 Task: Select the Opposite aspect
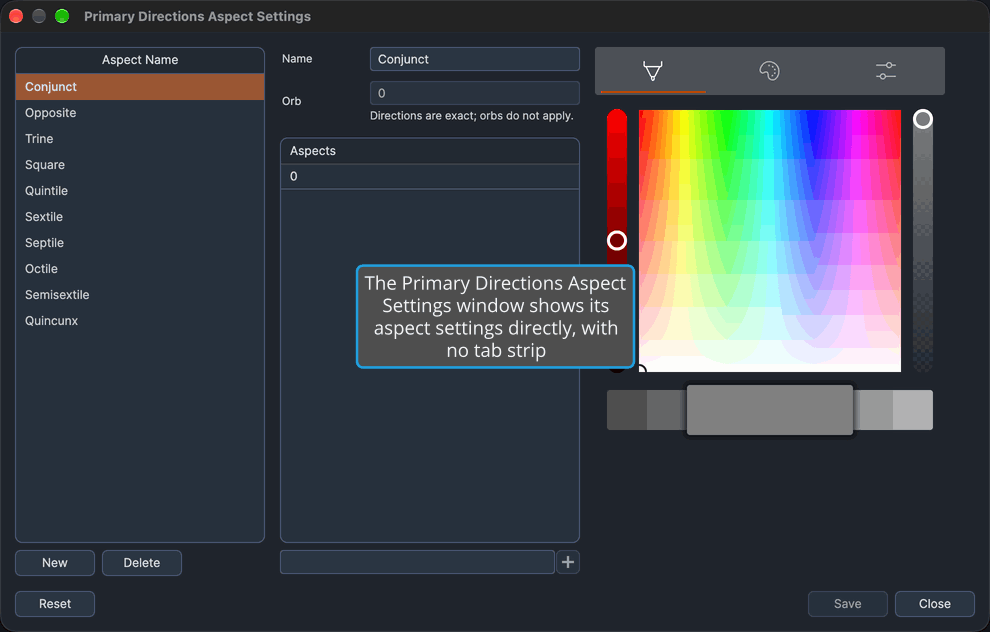point(140,113)
